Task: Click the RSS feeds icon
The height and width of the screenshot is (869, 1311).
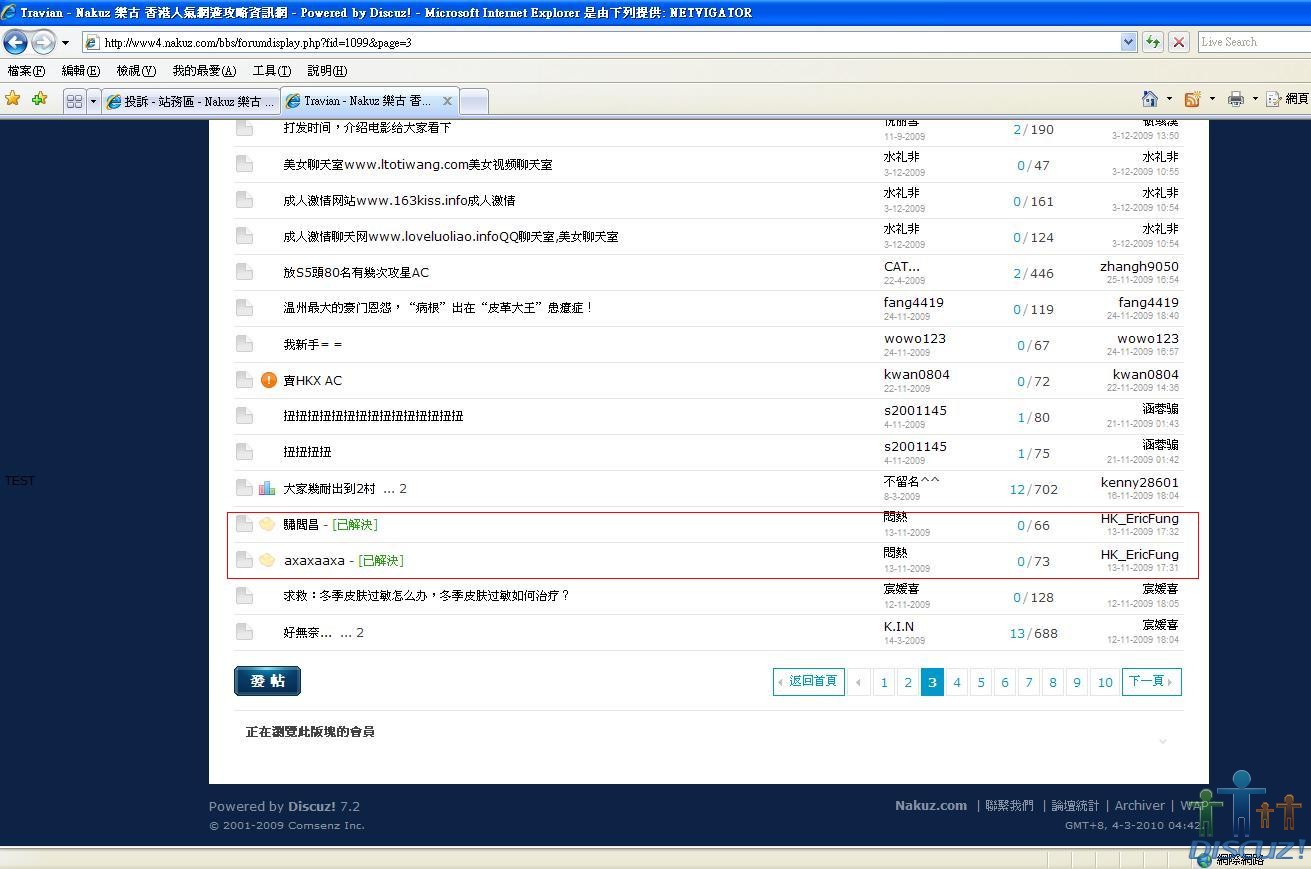Action: (x=1192, y=99)
